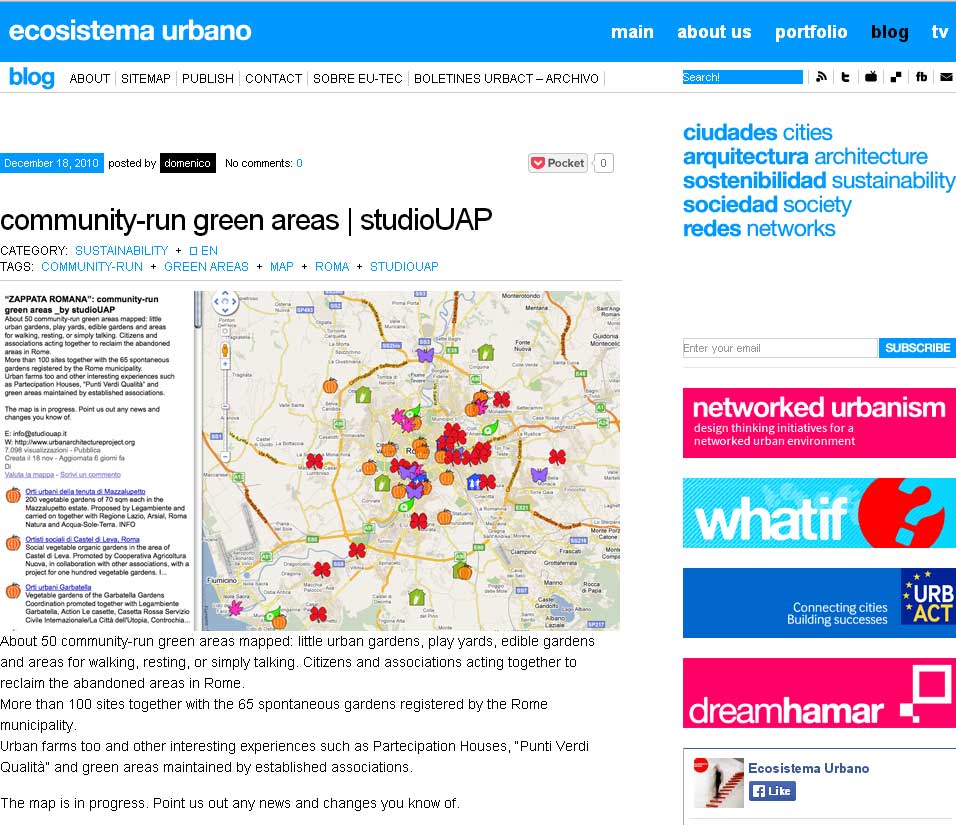Open BOLETINES URBACT – ARCHIVO menu item
The height and width of the screenshot is (825, 956).
506,79
